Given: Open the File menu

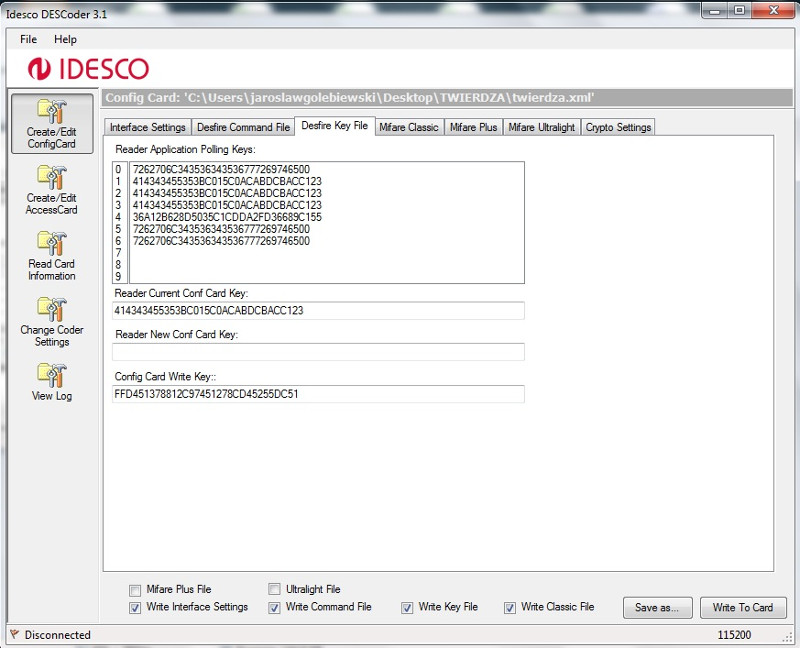Looking at the screenshot, I should [x=28, y=39].
